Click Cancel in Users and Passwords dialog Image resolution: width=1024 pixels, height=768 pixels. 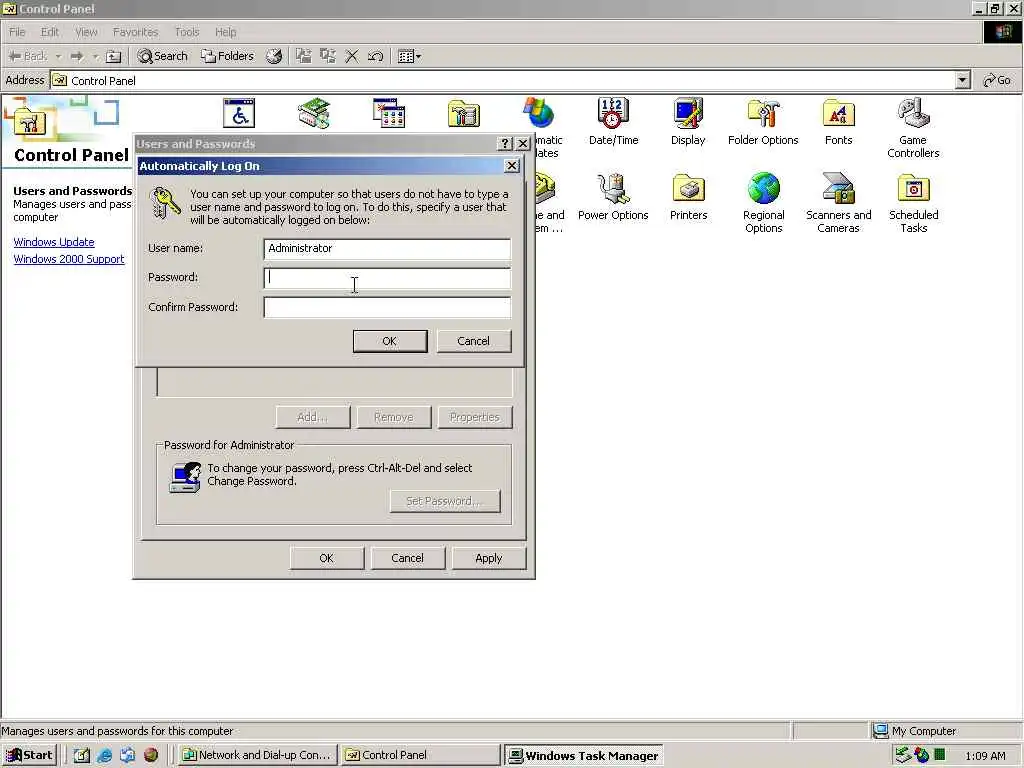click(408, 558)
